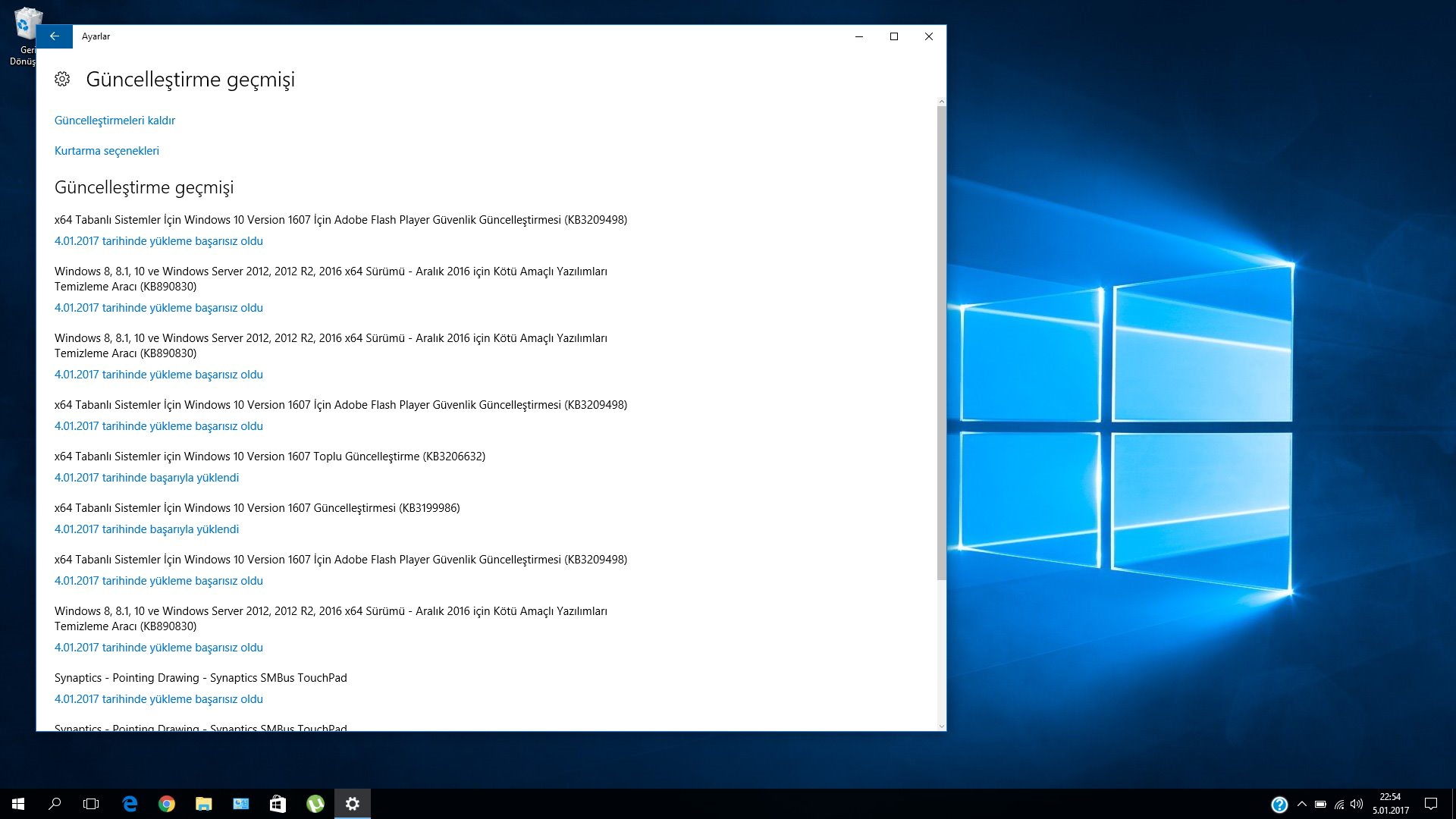Click the taskbar clock showing 22:54
Screen dimensions: 1456x819
(1390, 804)
